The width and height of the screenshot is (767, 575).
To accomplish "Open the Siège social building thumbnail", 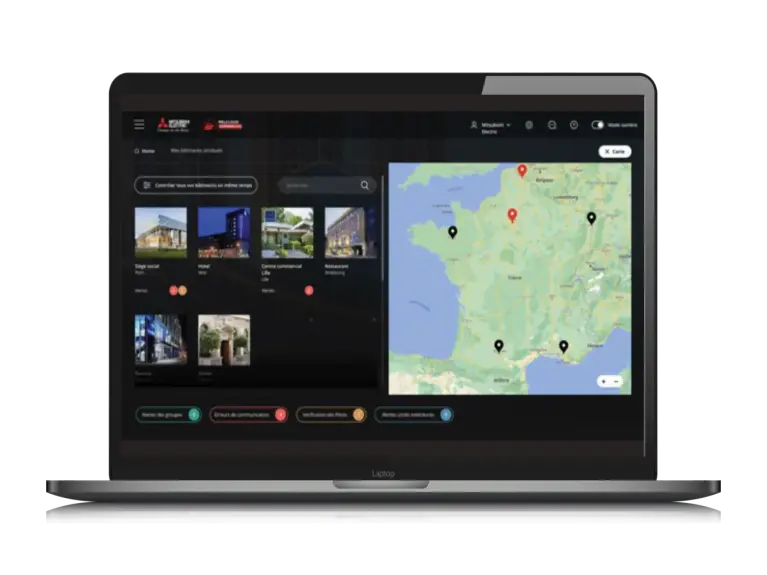I will click(160, 233).
